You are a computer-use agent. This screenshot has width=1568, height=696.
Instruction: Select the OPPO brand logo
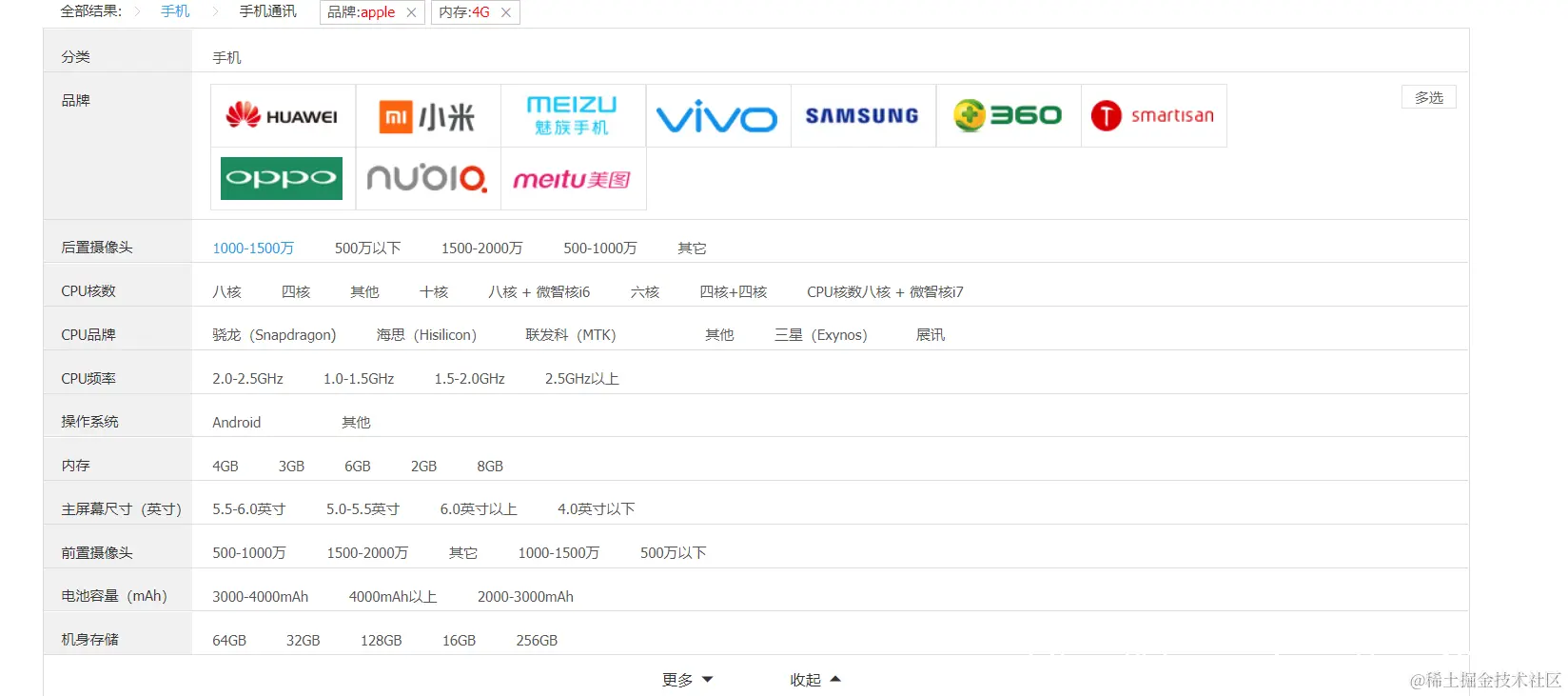pos(283,179)
